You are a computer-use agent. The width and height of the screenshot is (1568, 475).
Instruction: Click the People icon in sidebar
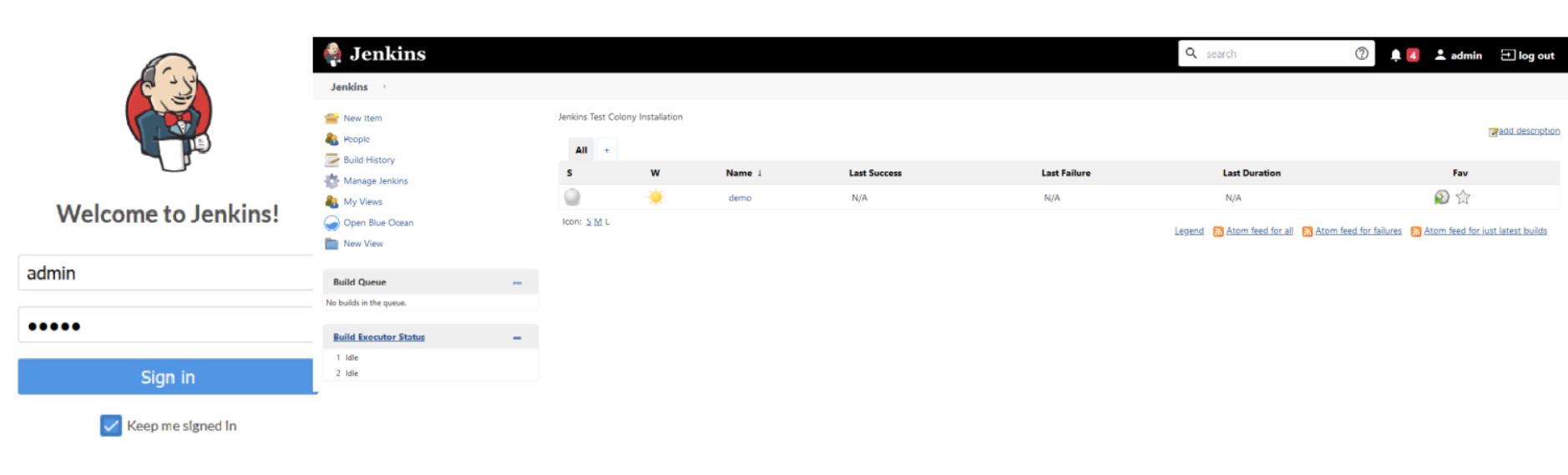pos(331,139)
